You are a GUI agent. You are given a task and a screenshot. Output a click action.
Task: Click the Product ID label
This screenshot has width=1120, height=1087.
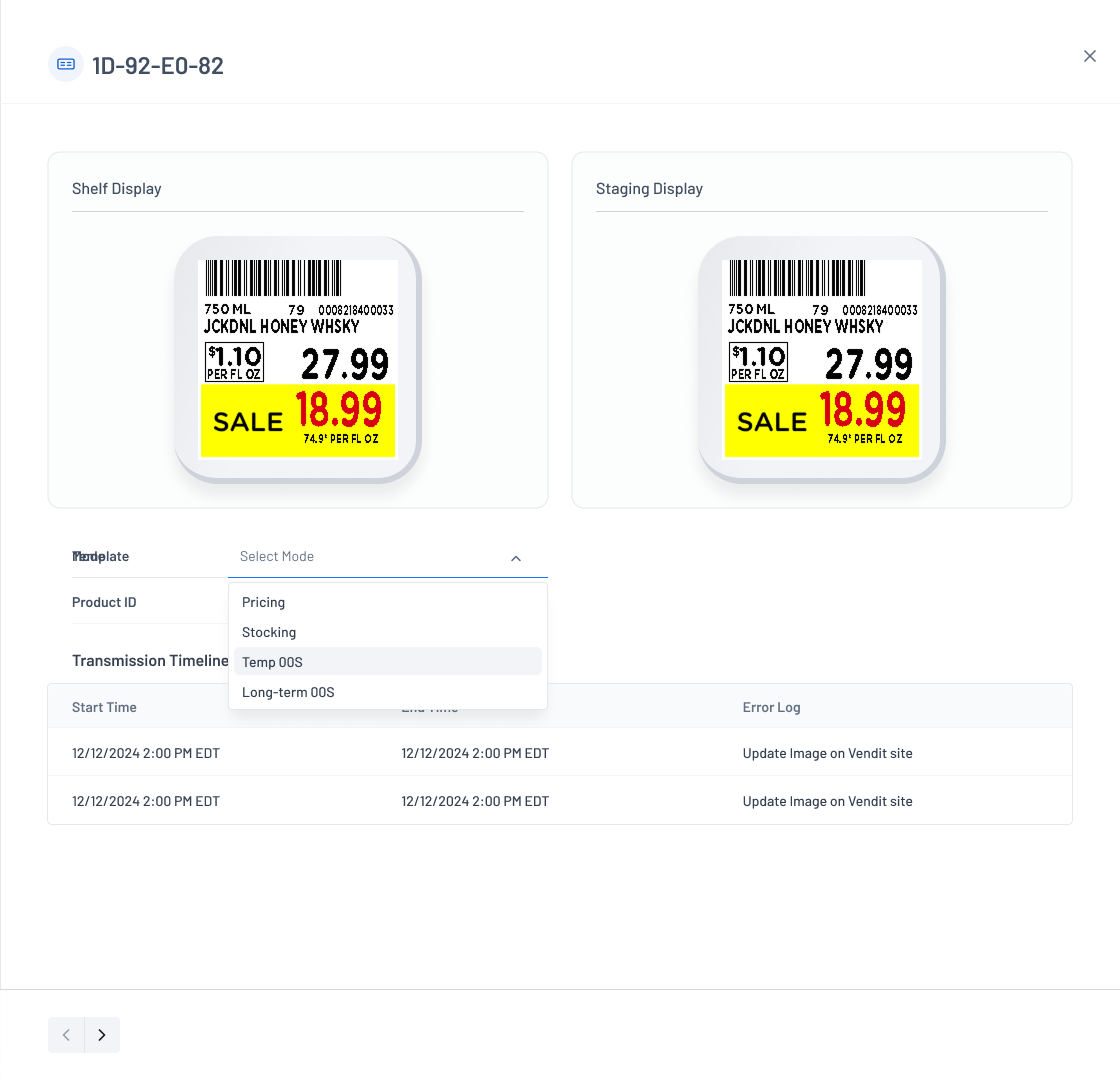pos(104,602)
